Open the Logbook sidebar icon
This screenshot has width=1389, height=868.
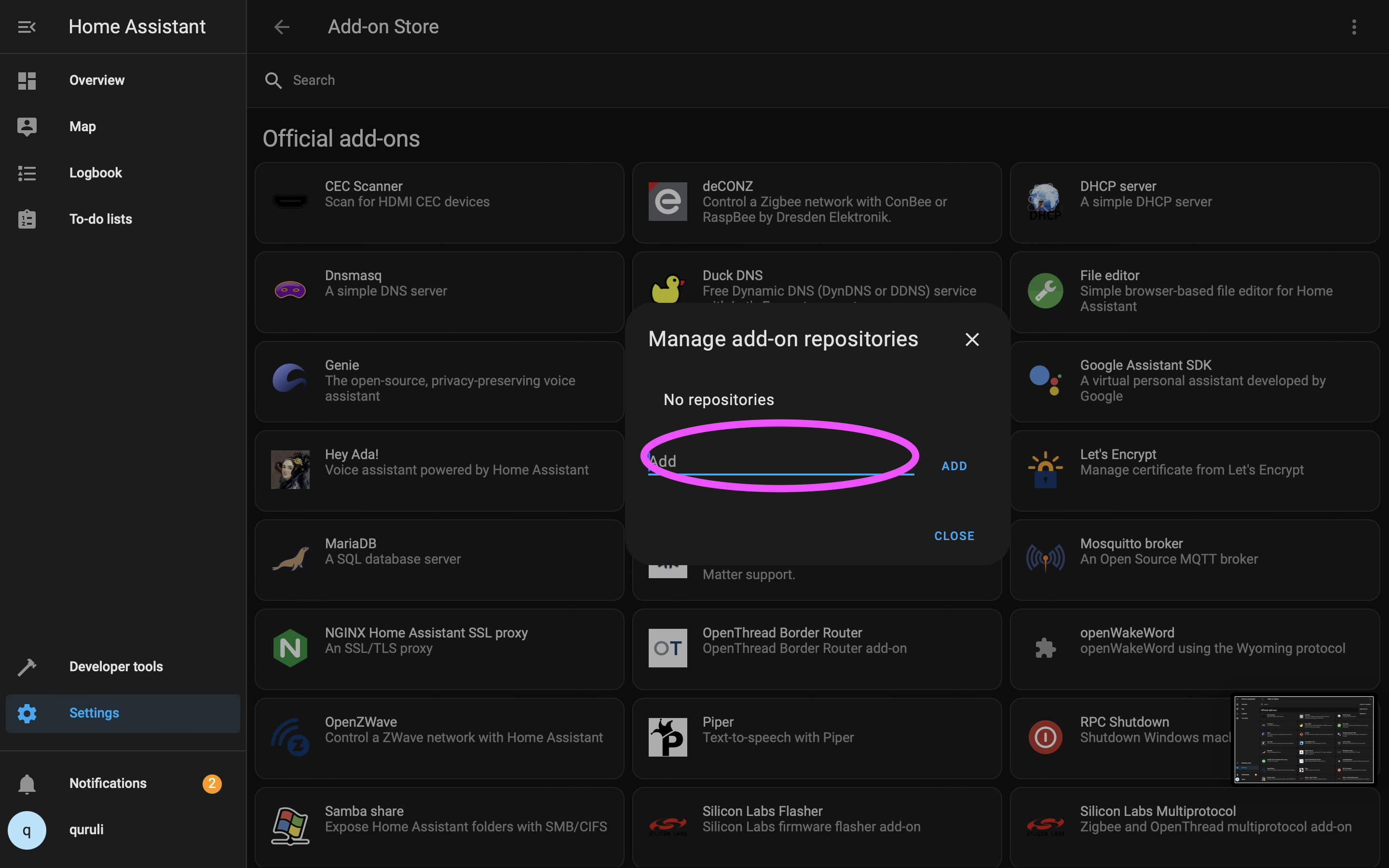click(27, 173)
